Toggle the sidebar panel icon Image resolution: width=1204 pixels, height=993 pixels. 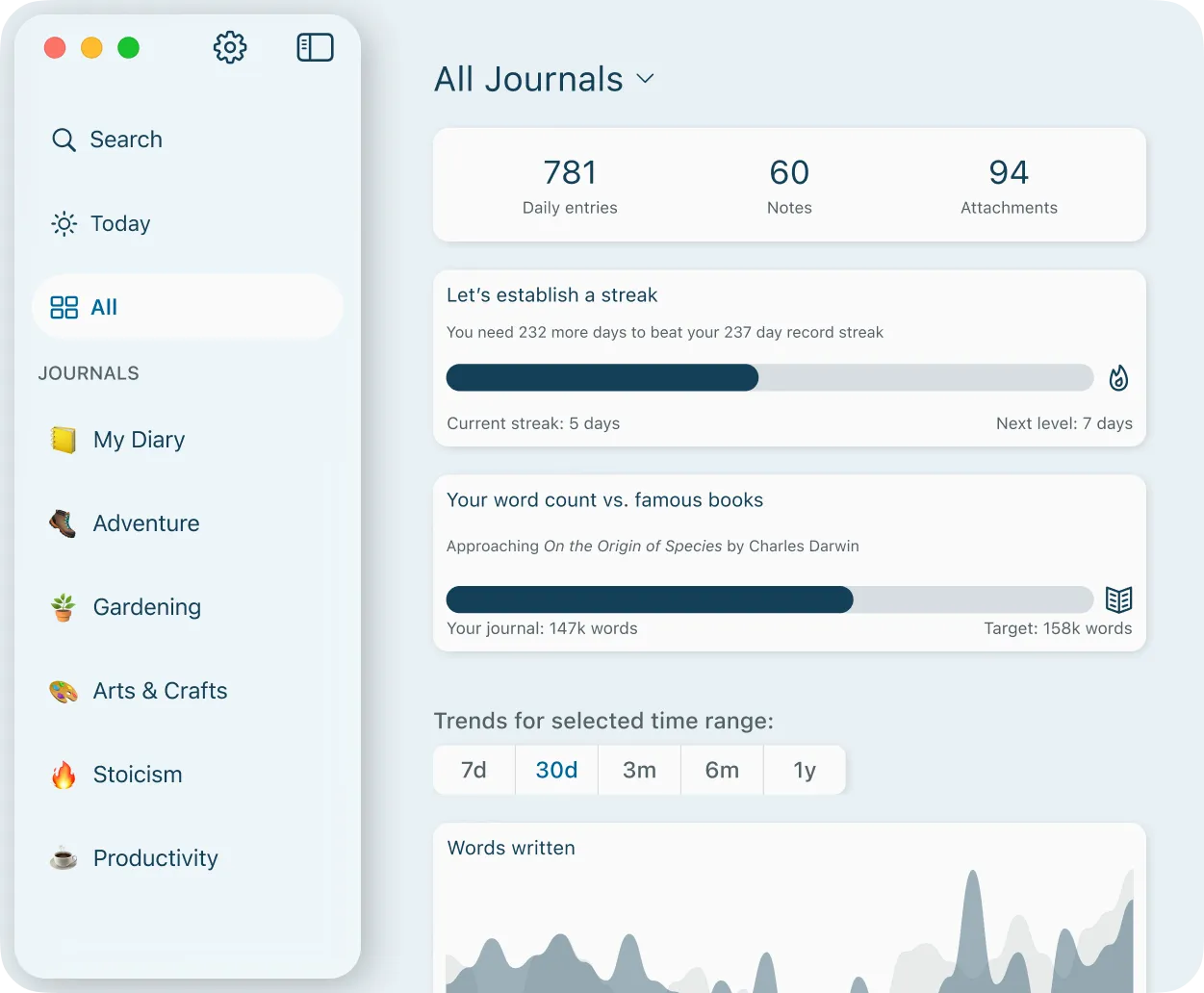tap(315, 47)
